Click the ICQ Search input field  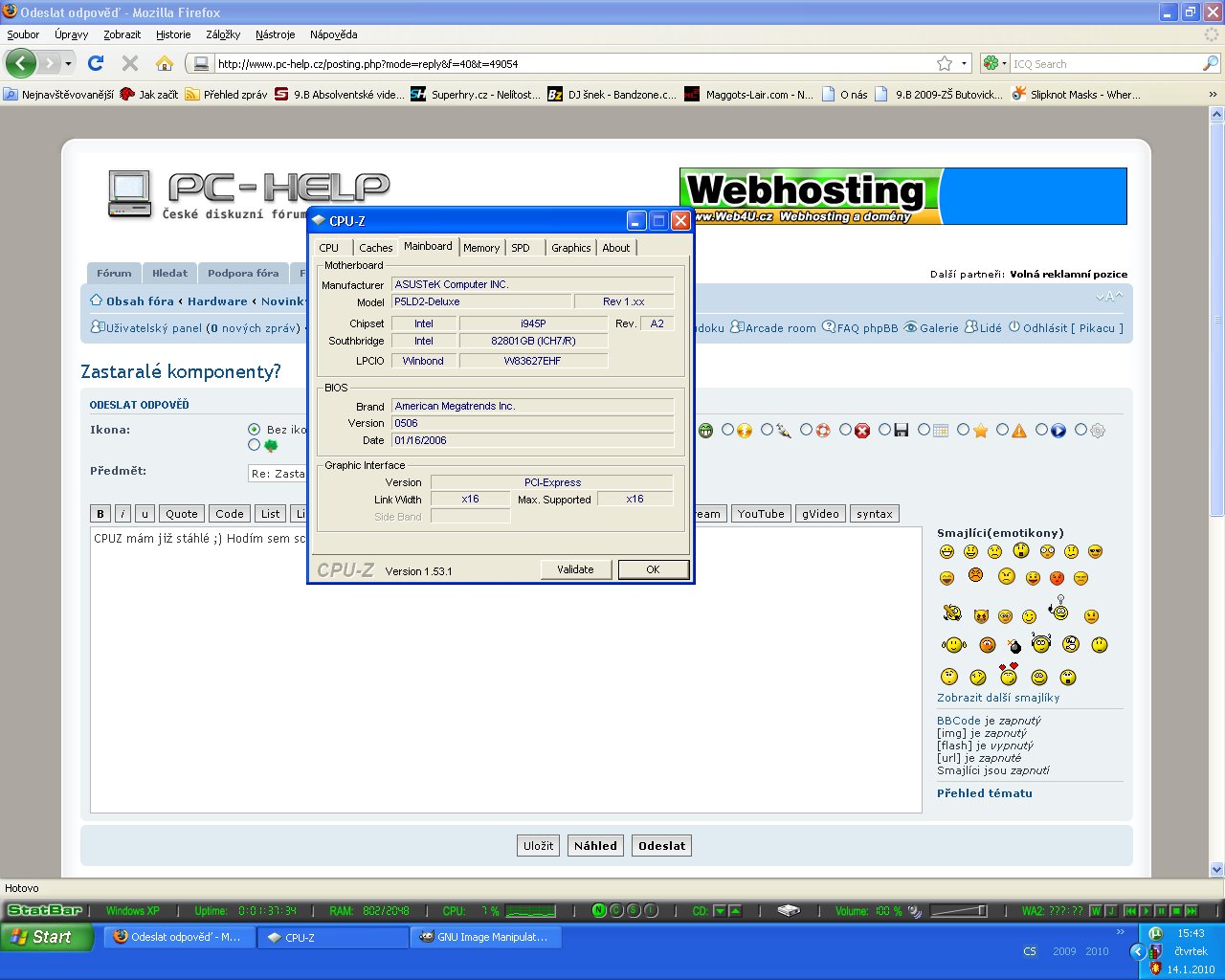tap(1105, 63)
